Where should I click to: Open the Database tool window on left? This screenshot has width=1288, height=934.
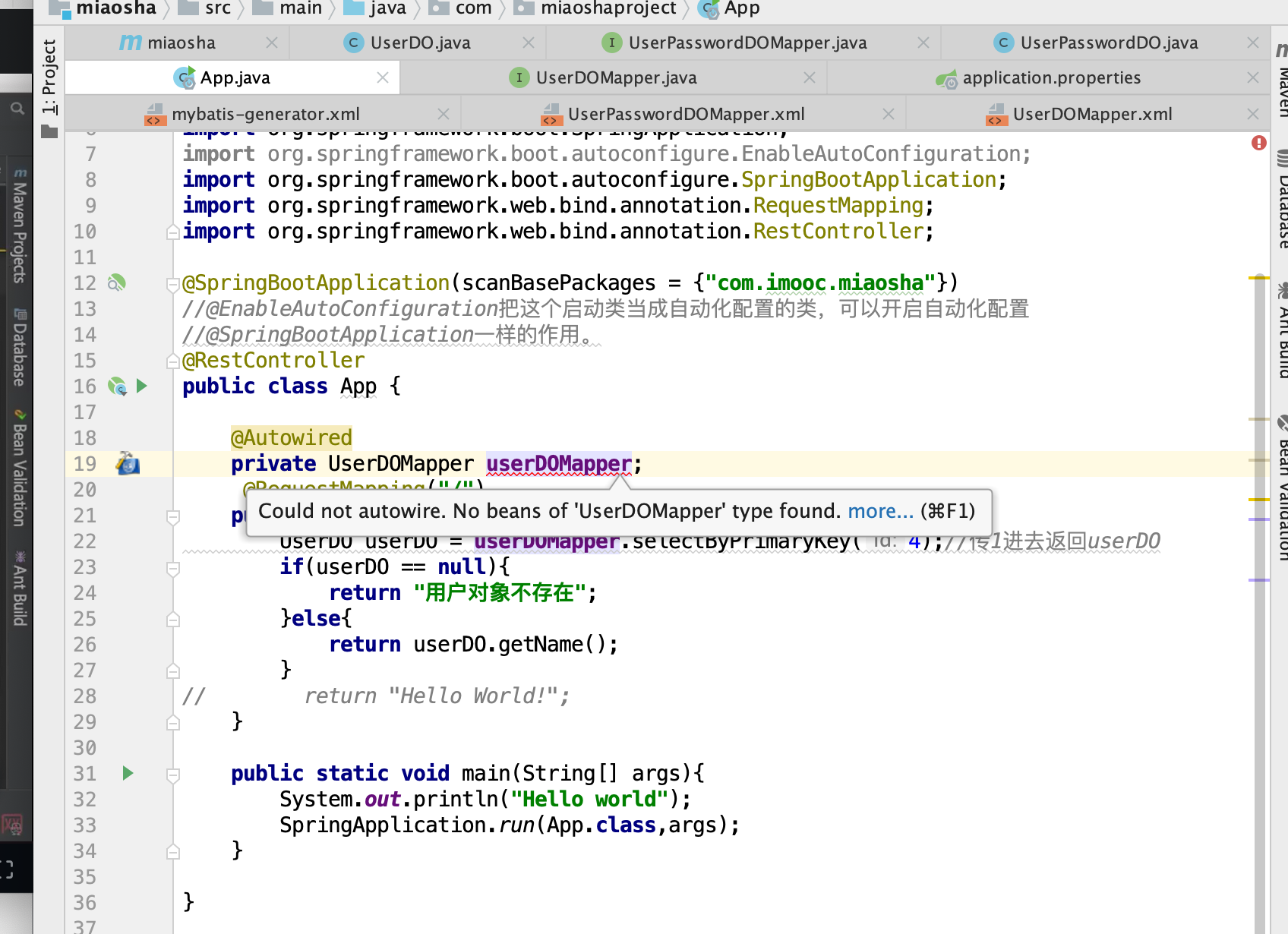[20, 348]
